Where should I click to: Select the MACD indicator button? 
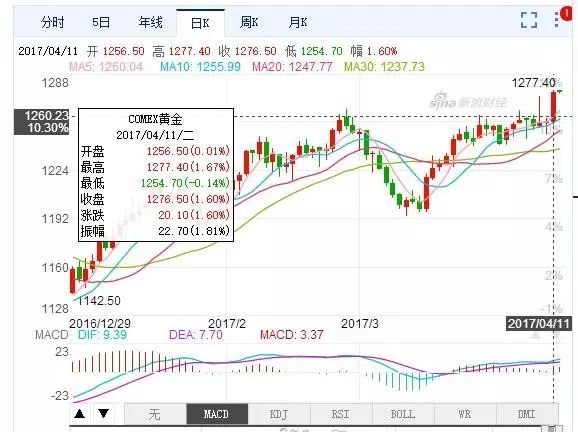point(217,414)
